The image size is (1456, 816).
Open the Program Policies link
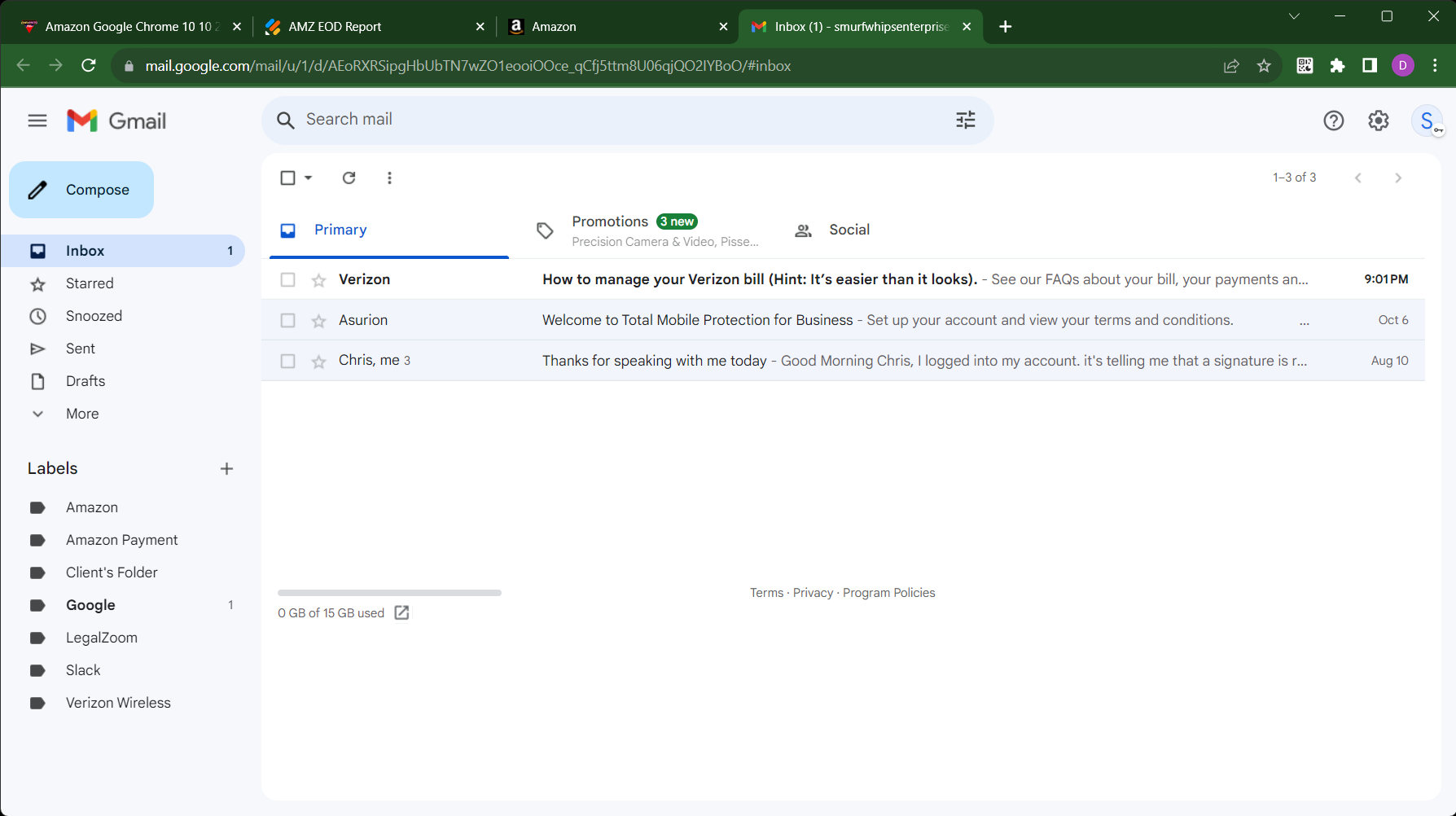(x=889, y=593)
